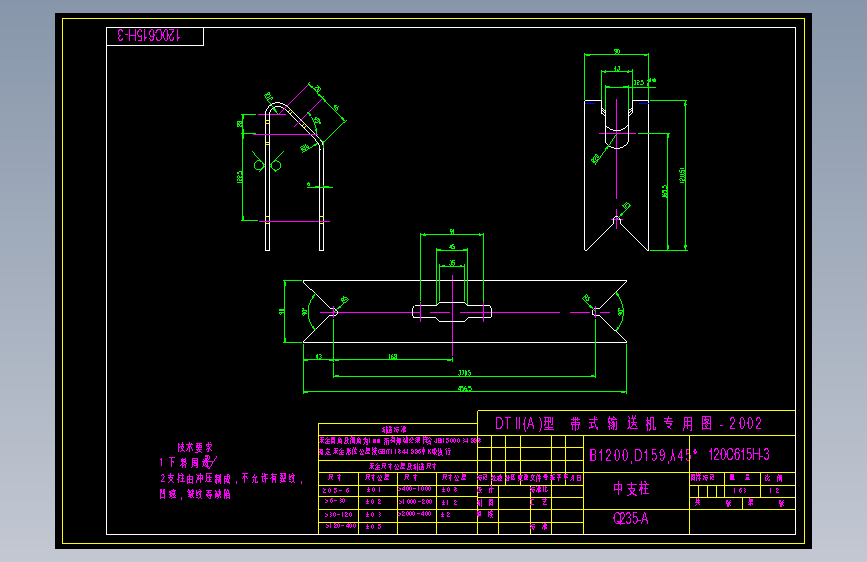The image size is (867, 562).
Task: Select the 120C615H-3 drawing number in title block
Action: pyautogui.click(x=739, y=455)
